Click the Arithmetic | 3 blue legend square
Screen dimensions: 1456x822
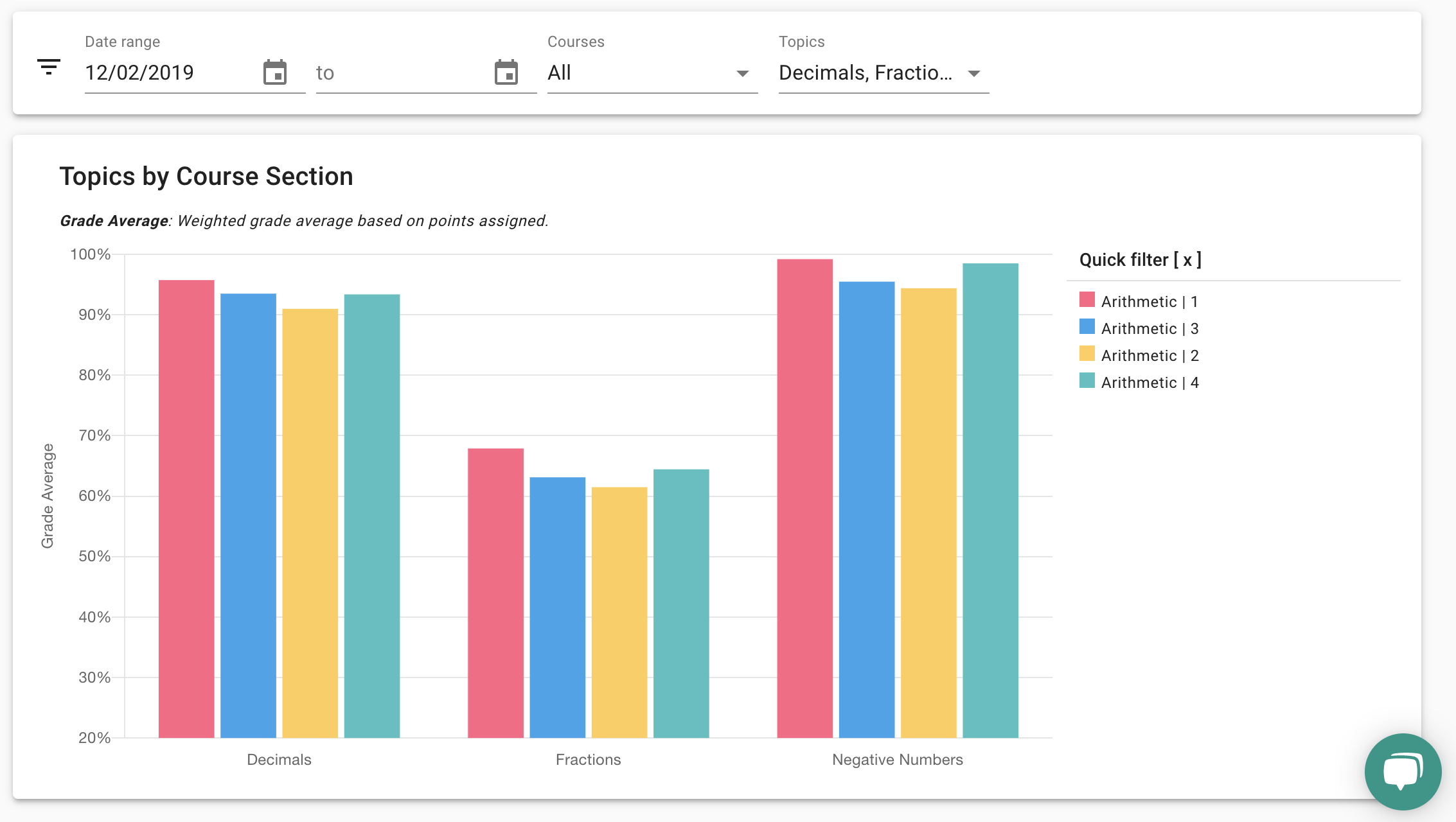[x=1087, y=327]
